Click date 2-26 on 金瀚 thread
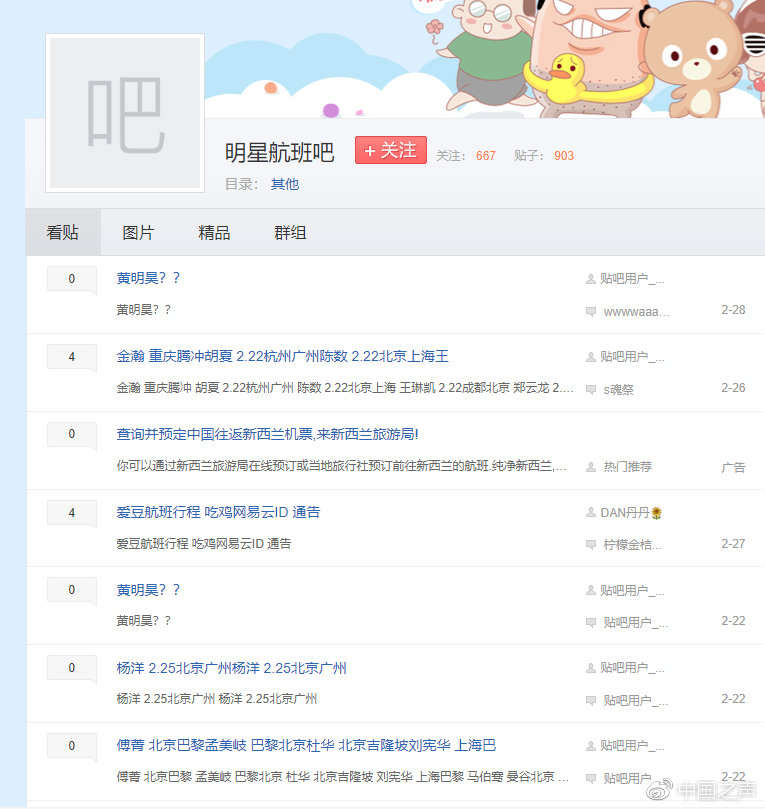 (733, 388)
